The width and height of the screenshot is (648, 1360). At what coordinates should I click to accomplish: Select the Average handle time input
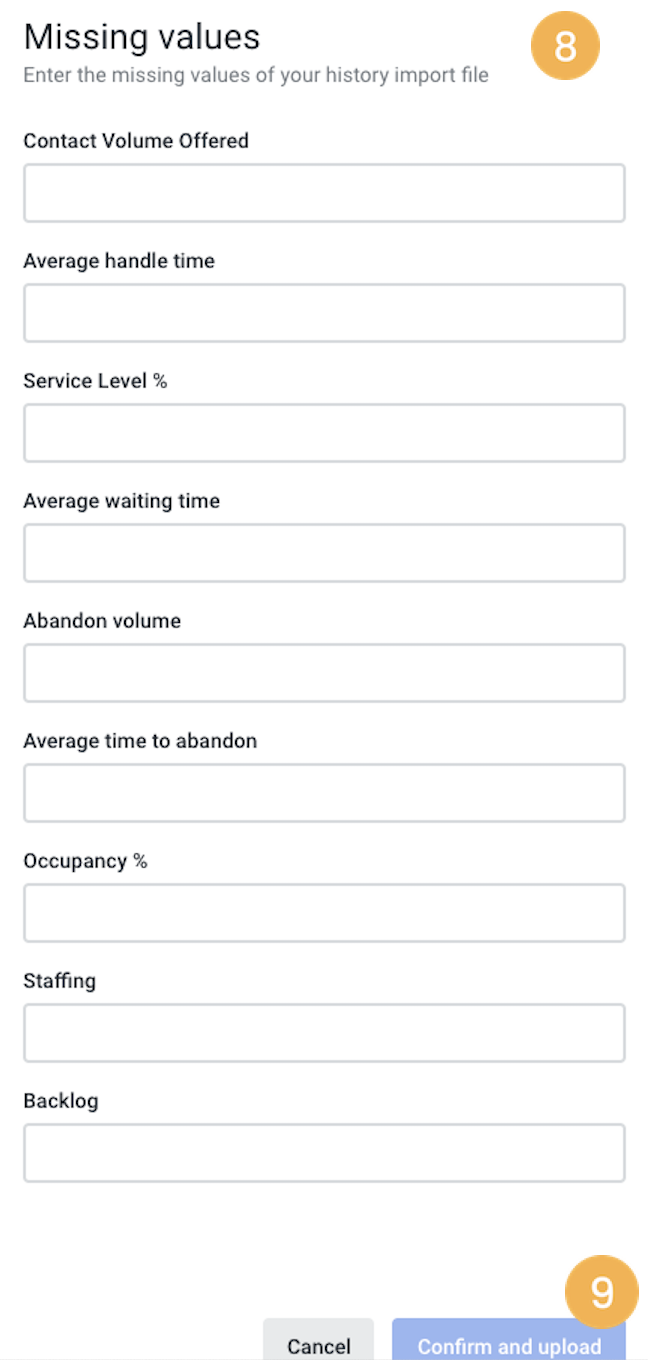[x=324, y=313]
